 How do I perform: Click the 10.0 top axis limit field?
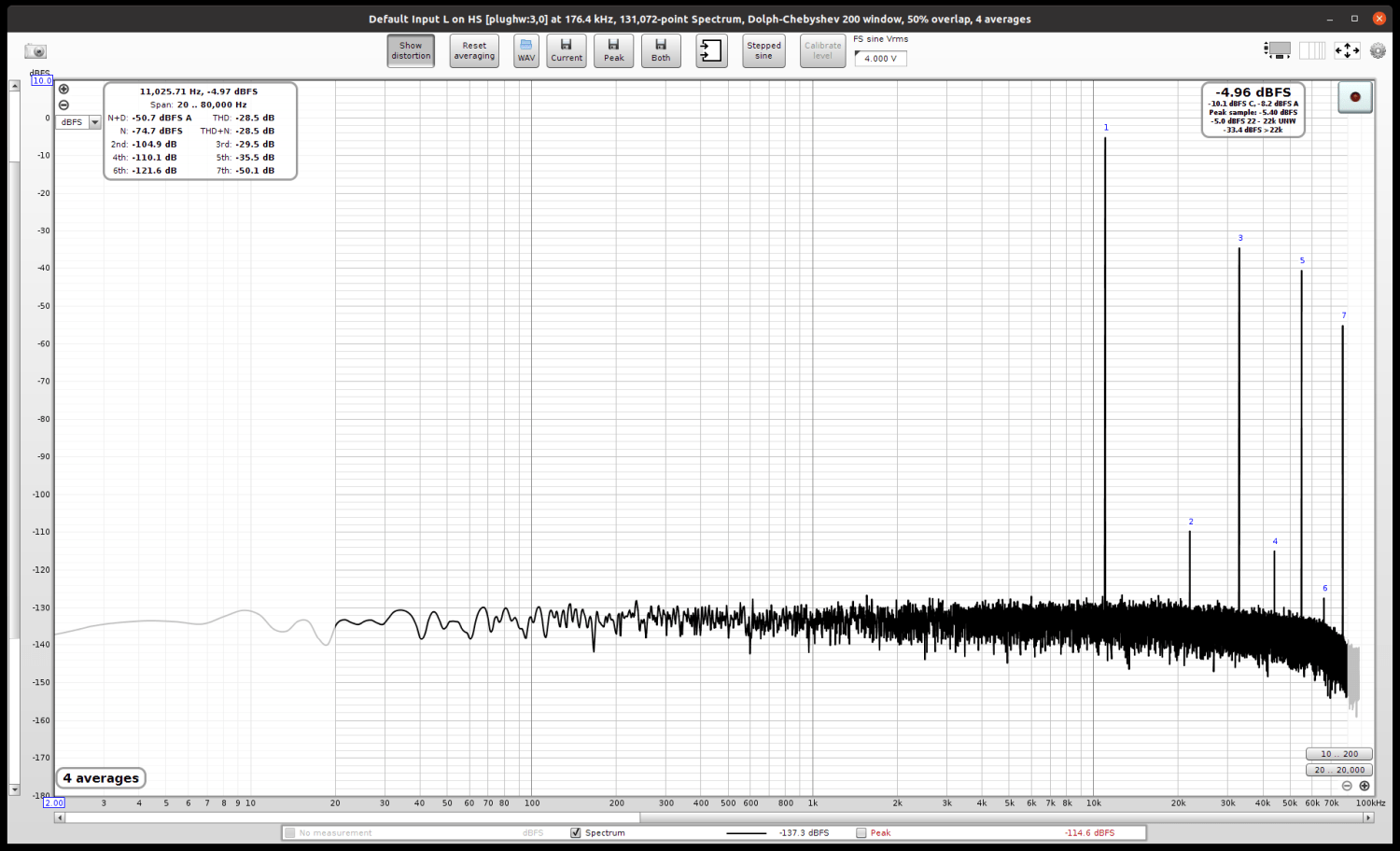click(x=42, y=80)
